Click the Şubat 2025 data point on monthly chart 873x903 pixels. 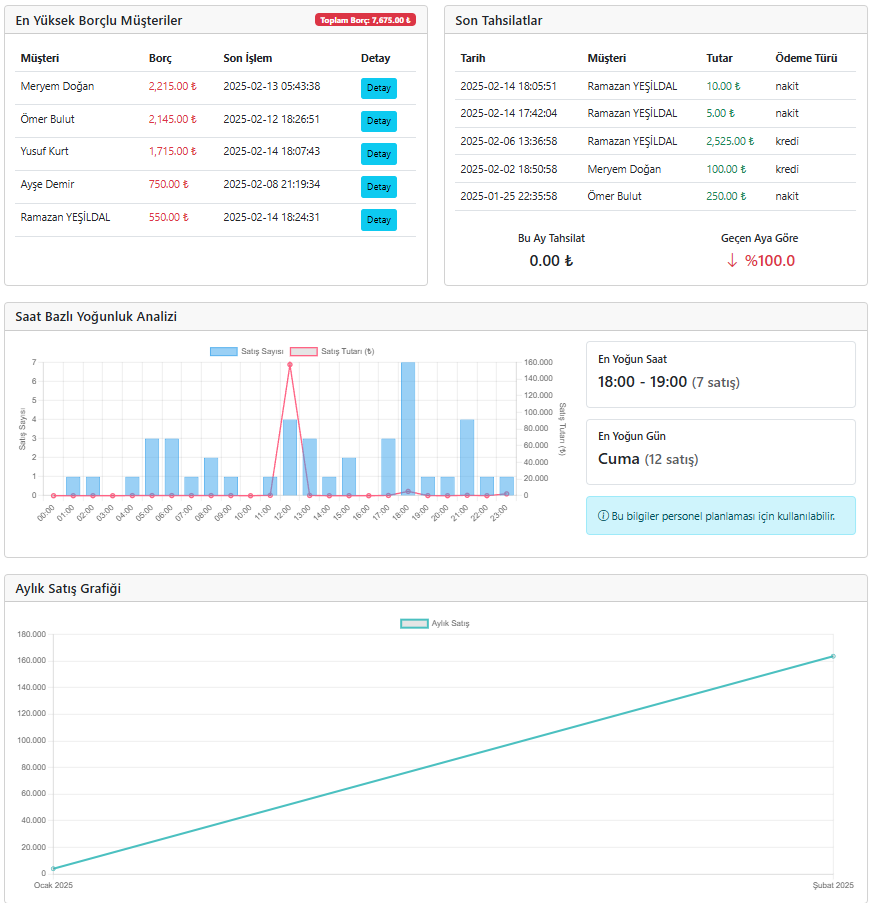coord(833,656)
